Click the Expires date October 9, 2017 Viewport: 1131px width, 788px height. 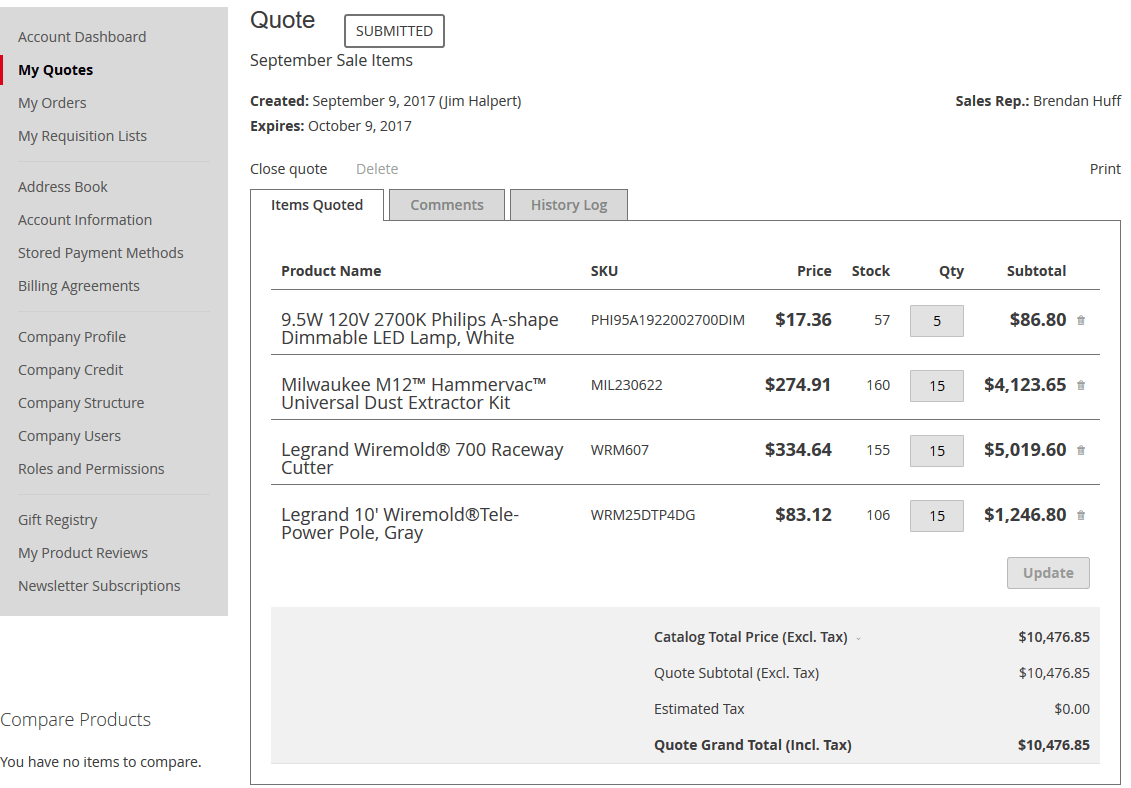[360, 126]
